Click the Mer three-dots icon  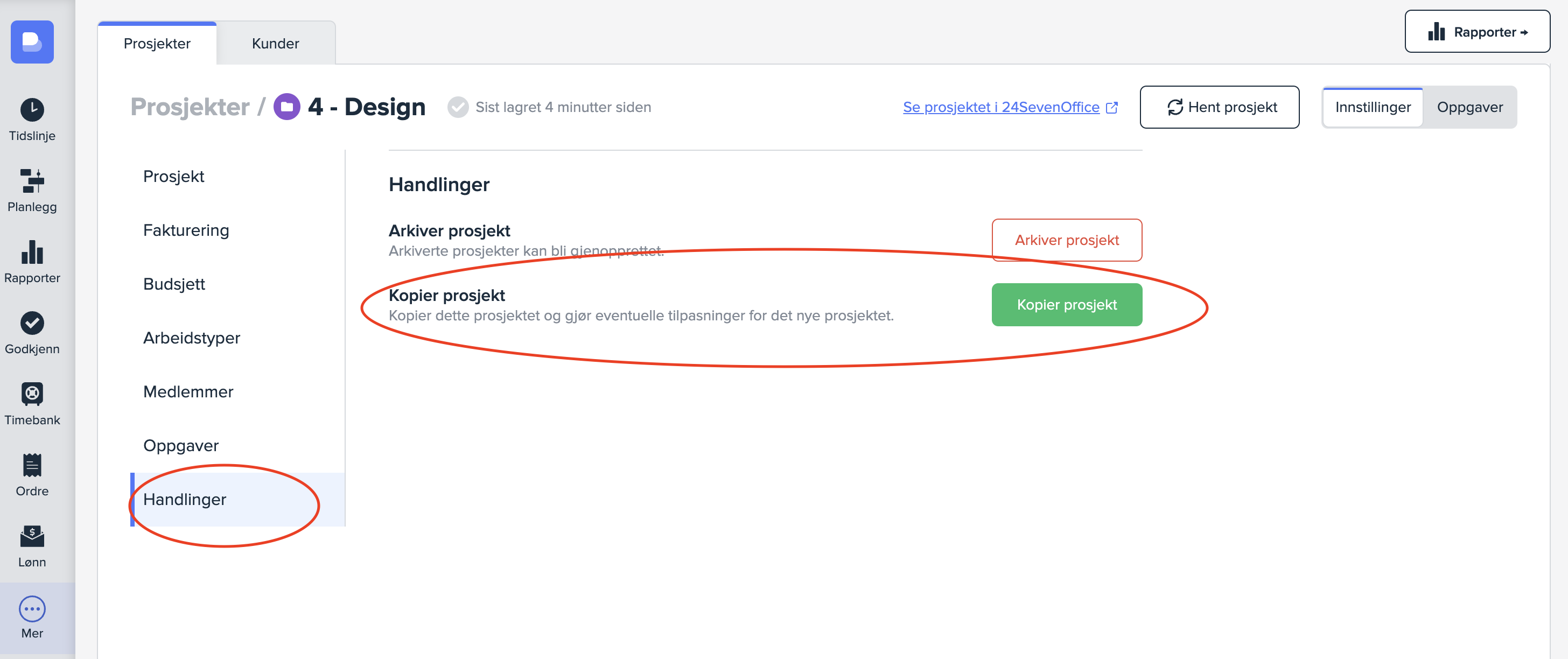pyautogui.click(x=32, y=608)
